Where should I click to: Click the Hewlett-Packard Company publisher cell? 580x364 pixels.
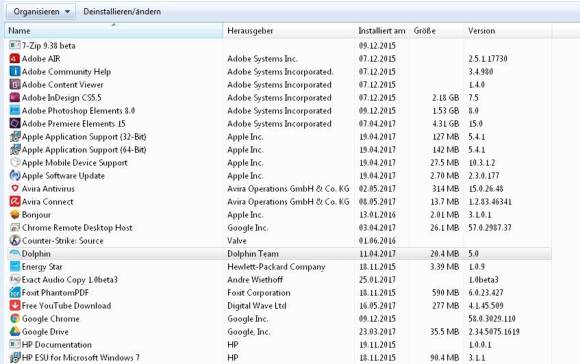tap(276, 267)
